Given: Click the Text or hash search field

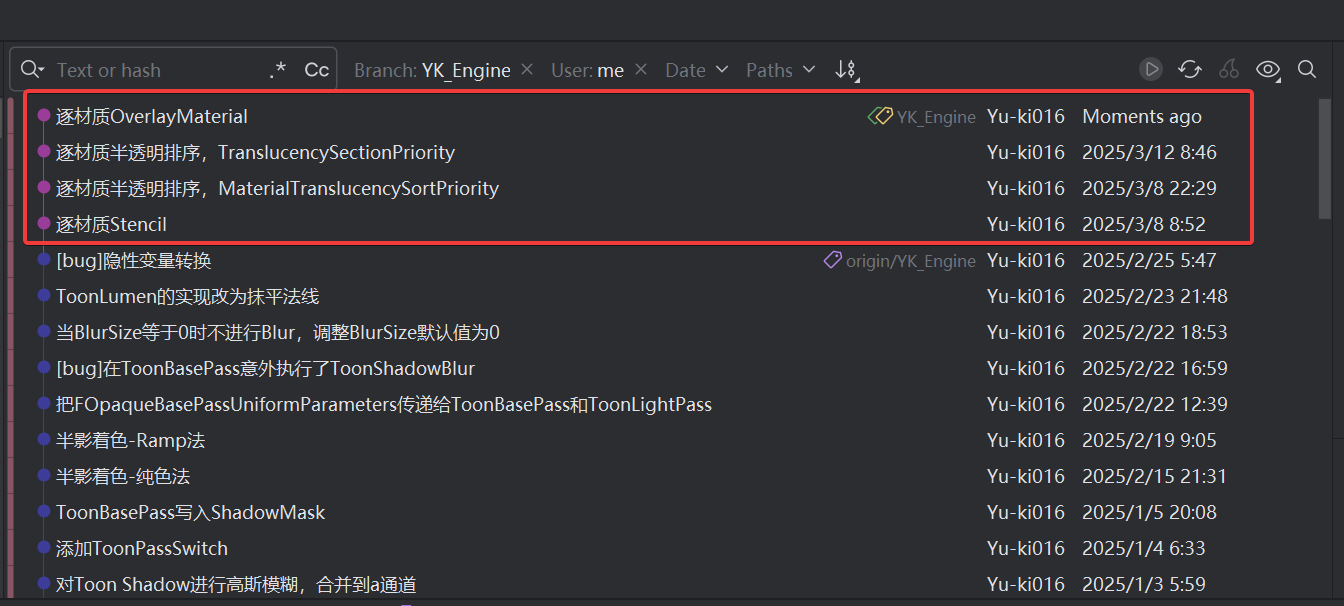Looking at the screenshot, I should pyautogui.click(x=150, y=70).
